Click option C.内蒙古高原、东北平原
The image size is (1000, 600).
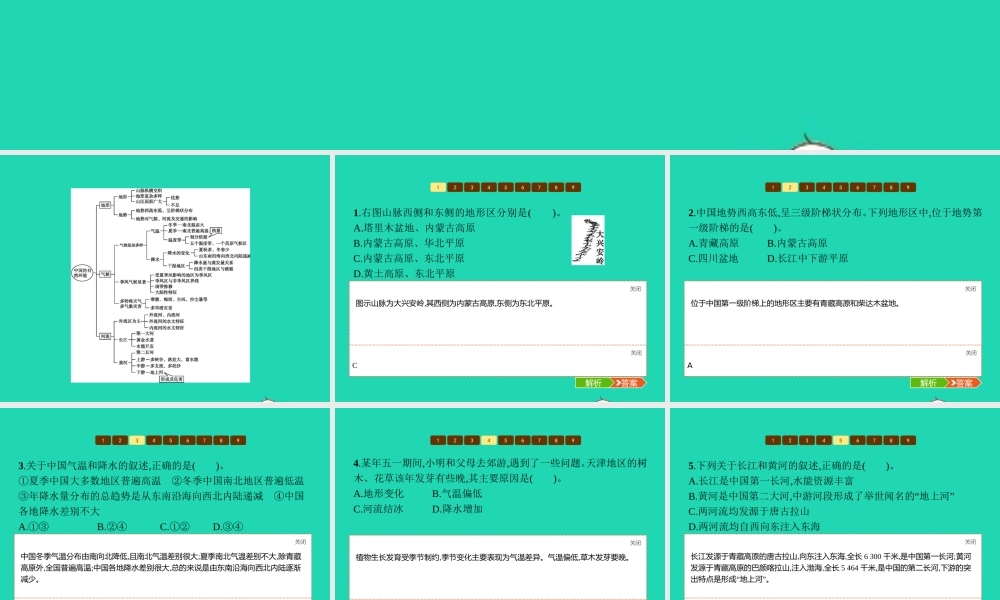click(409, 258)
